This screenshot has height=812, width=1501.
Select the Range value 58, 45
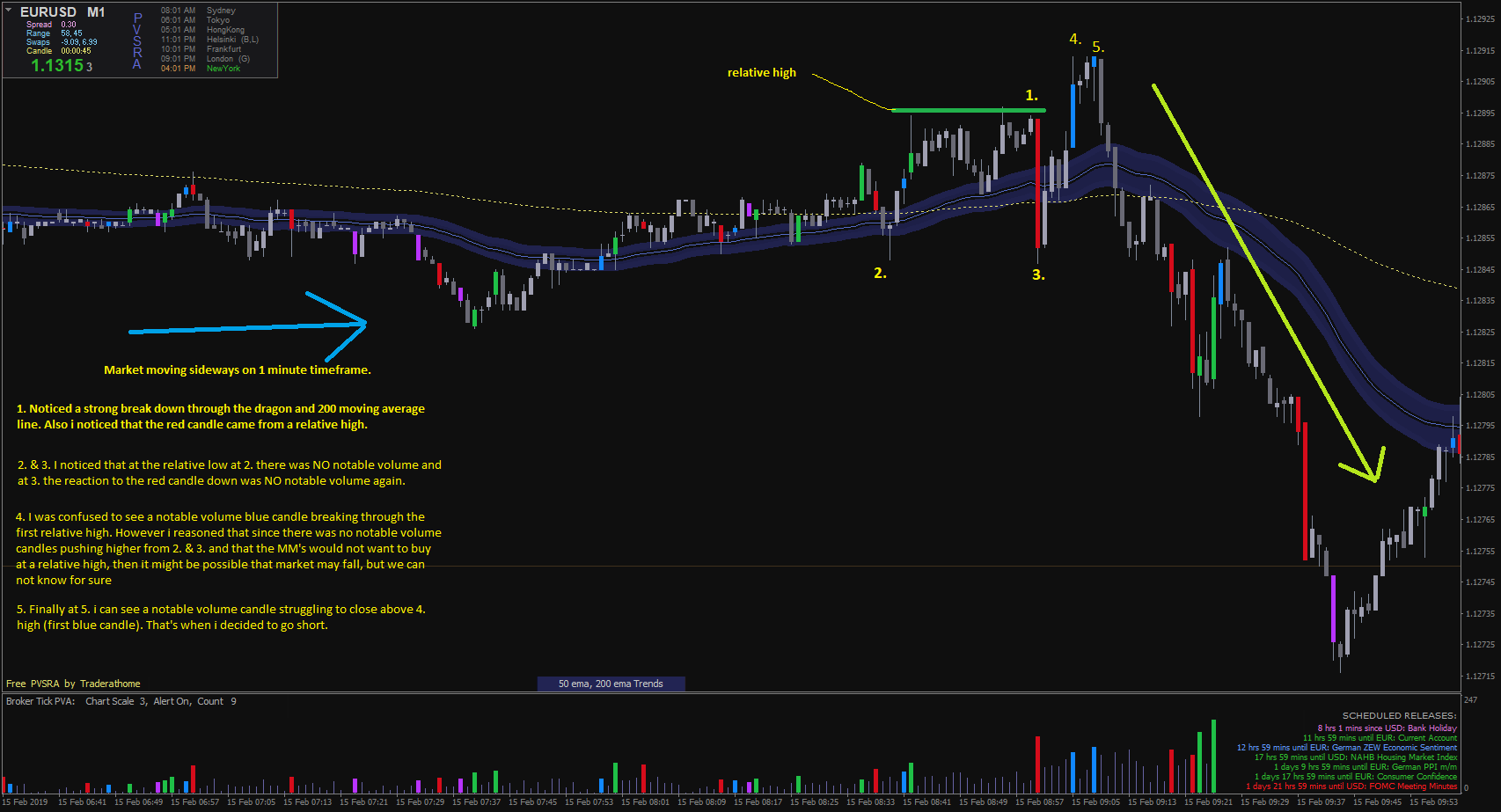point(71,33)
